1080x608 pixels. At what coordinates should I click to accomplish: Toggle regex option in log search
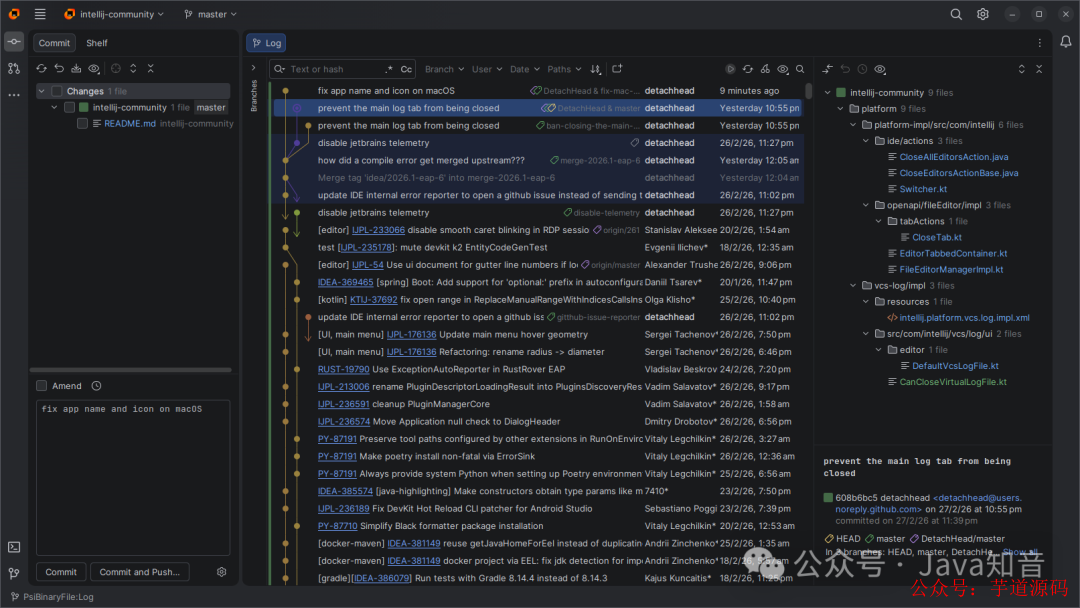coord(389,69)
